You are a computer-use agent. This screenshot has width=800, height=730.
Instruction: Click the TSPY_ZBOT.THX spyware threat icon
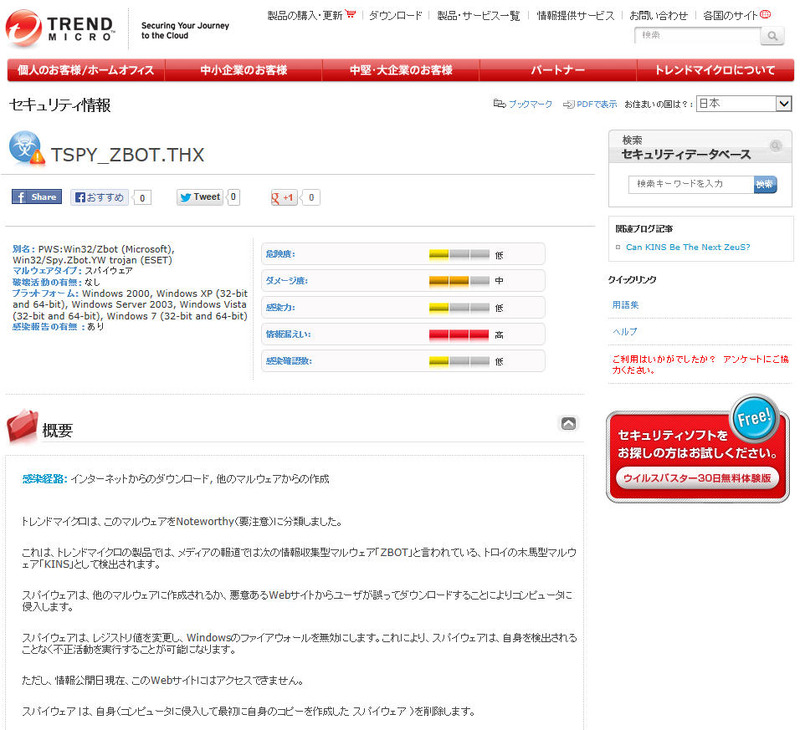(x=27, y=149)
